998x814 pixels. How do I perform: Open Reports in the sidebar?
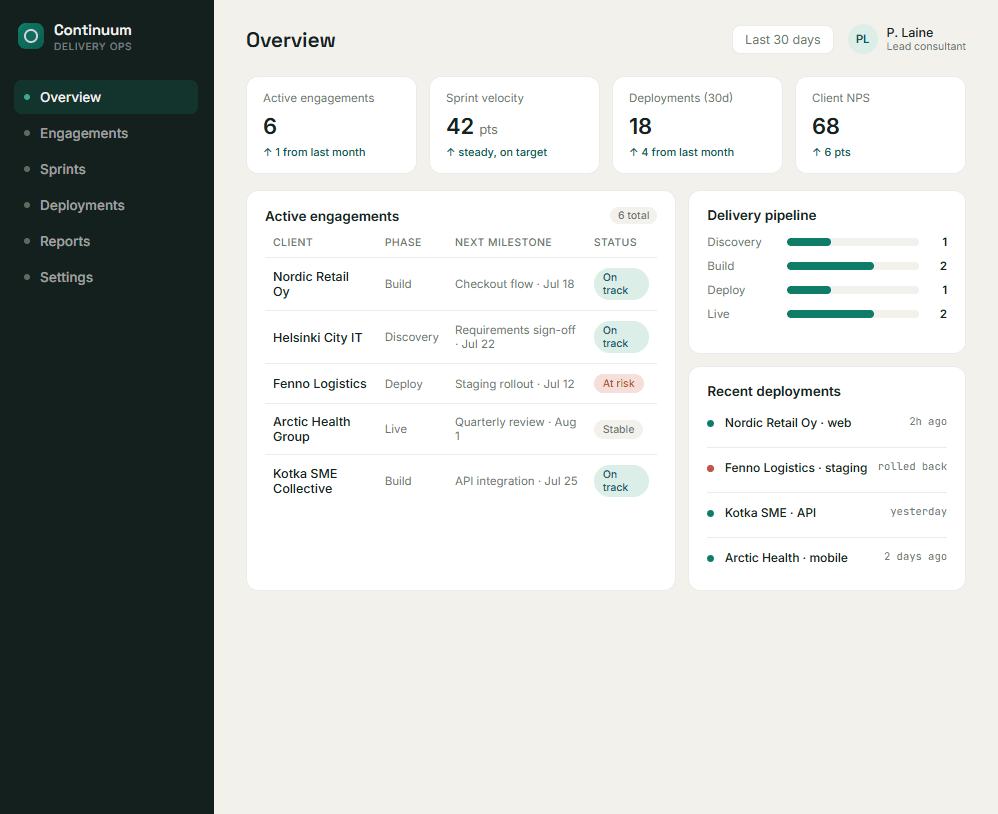tap(106, 241)
